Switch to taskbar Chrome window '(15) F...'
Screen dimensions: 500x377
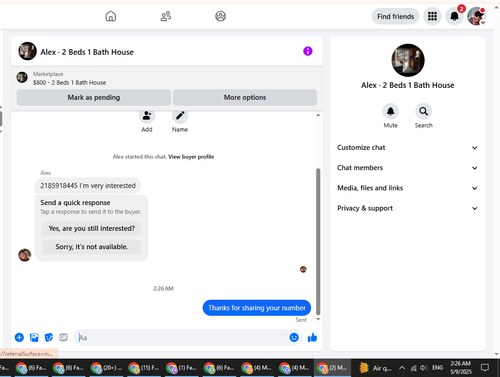pyautogui.click(x=144, y=368)
